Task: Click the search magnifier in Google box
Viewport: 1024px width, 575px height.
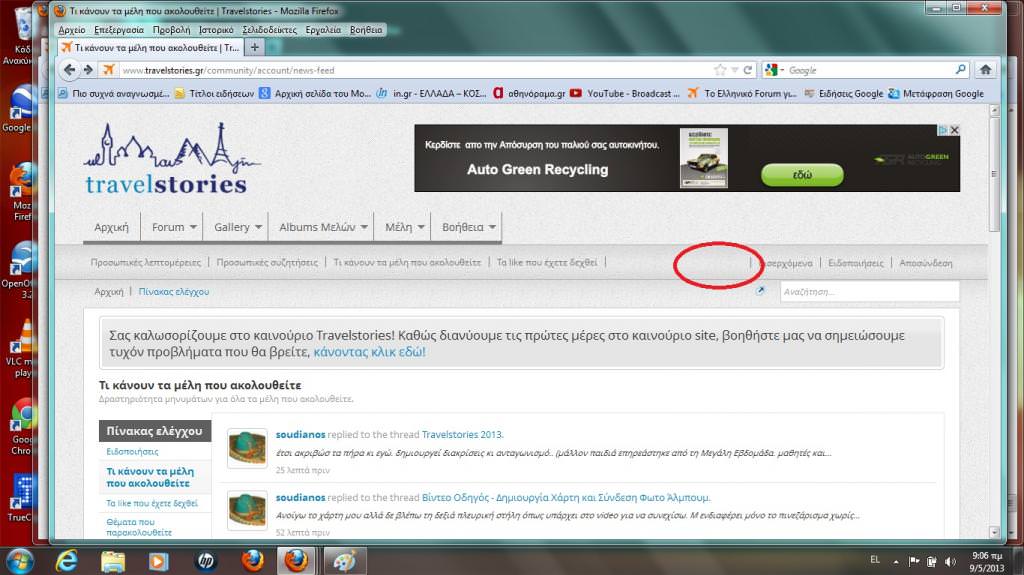Action: (961, 69)
